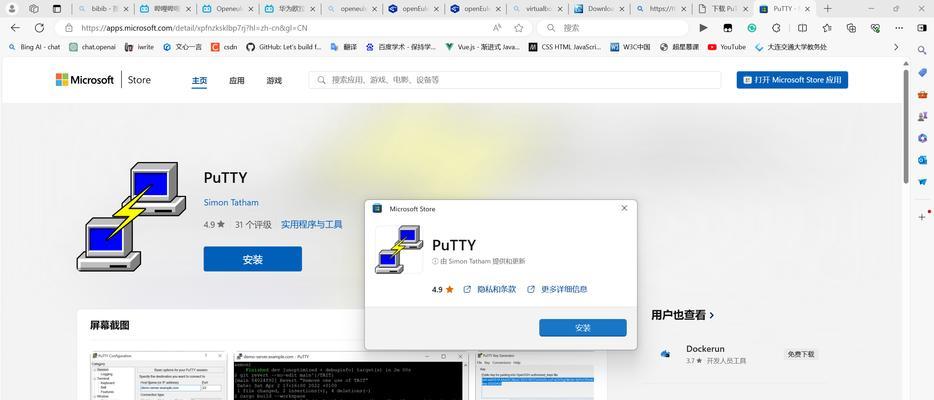Open the Workspaces icon
This screenshot has height=400, width=934.
34,9
